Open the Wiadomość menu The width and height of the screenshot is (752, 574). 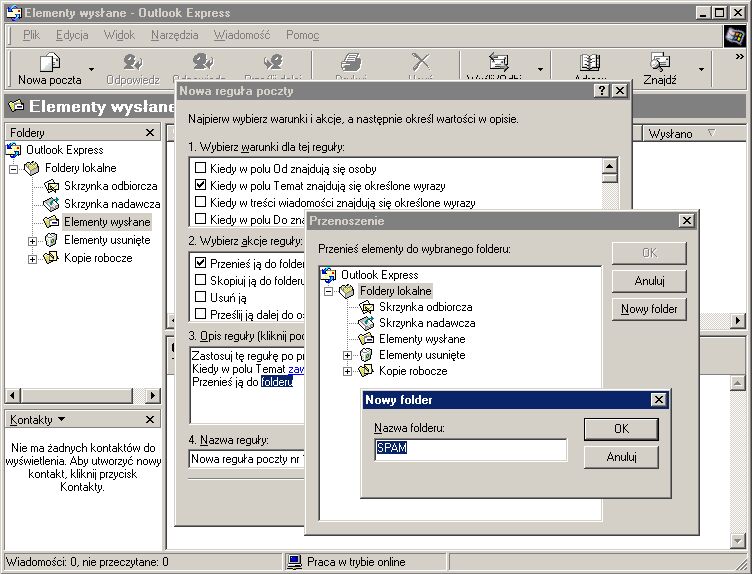pyautogui.click(x=242, y=35)
